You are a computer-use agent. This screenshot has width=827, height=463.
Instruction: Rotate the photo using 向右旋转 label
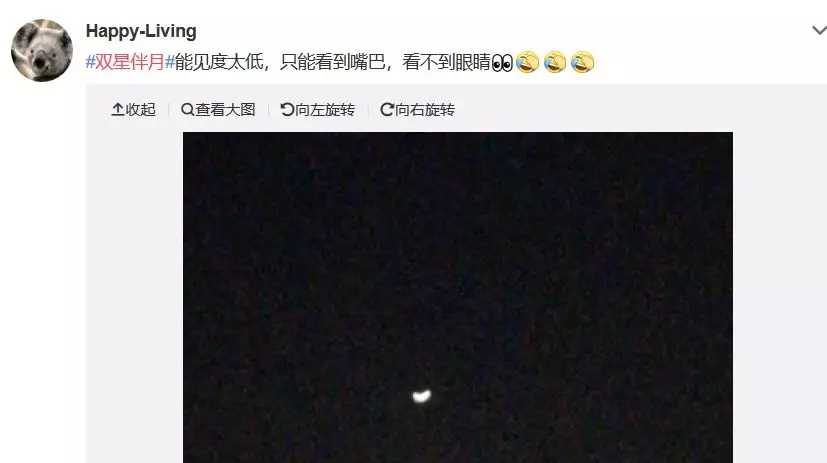click(x=425, y=110)
